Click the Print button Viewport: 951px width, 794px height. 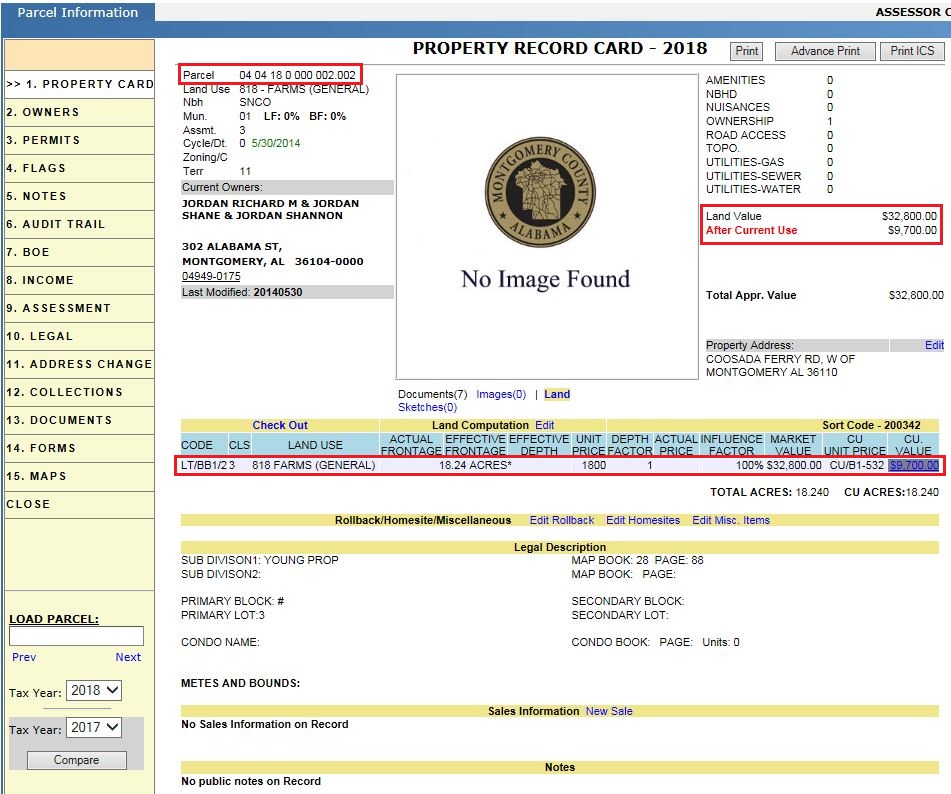(747, 51)
